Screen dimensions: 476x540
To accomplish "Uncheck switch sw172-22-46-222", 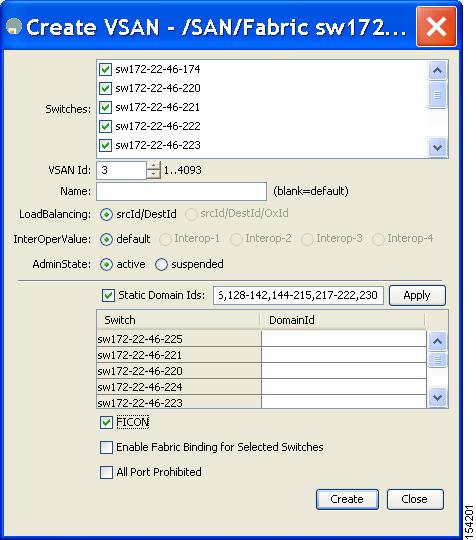I will 105,126.
